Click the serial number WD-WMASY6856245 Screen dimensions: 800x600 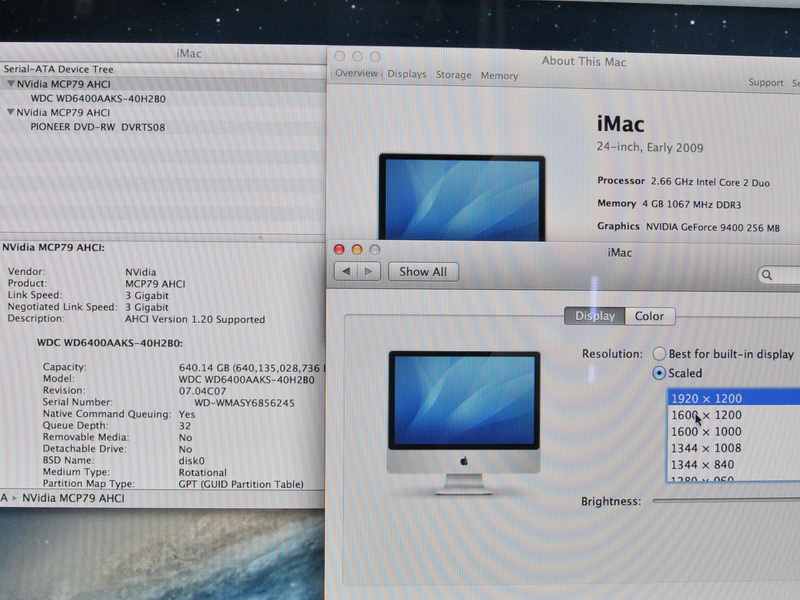[x=244, y=403]
